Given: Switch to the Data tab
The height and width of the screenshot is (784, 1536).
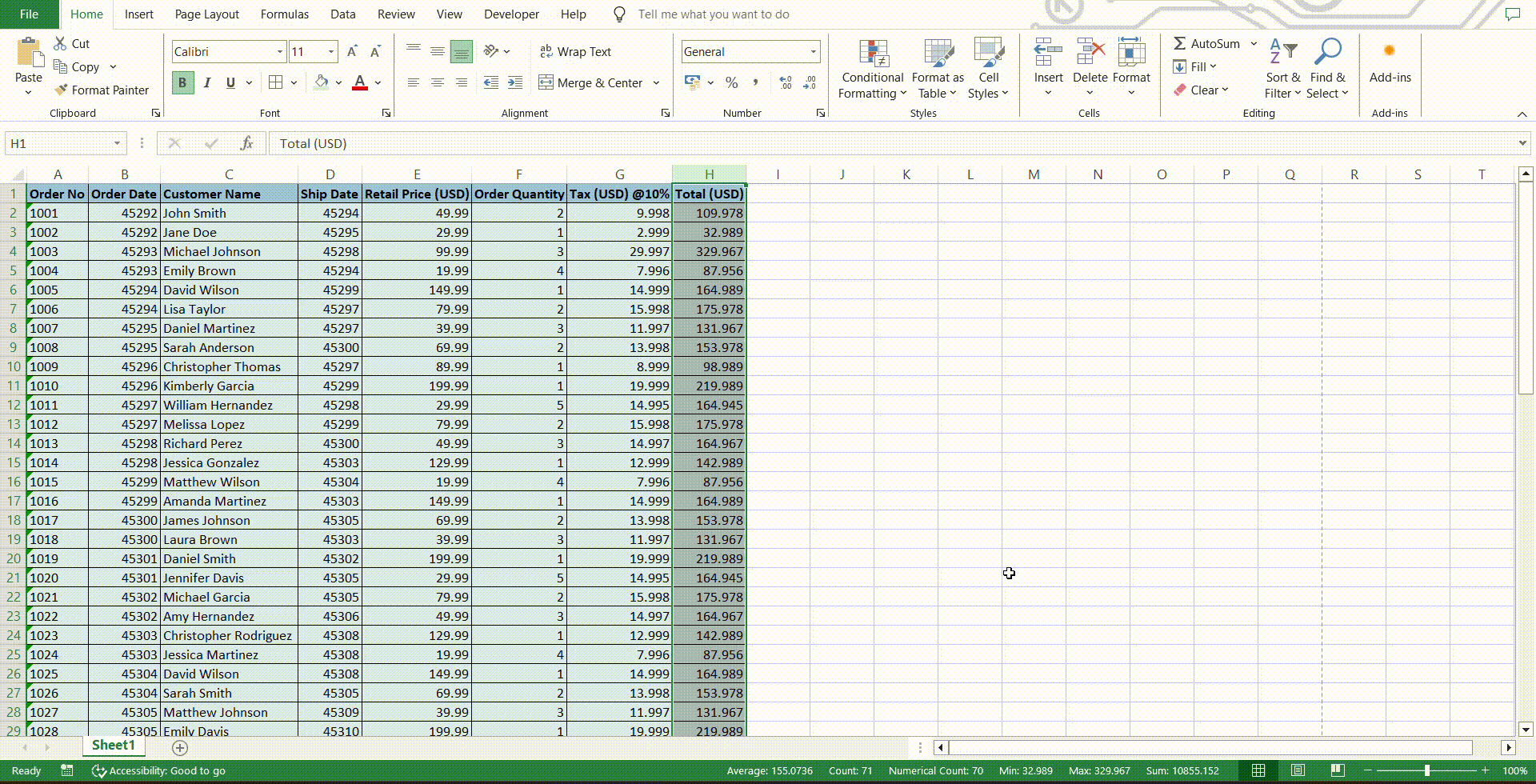Looking at the screenshot, I should (x=342, y=14).
